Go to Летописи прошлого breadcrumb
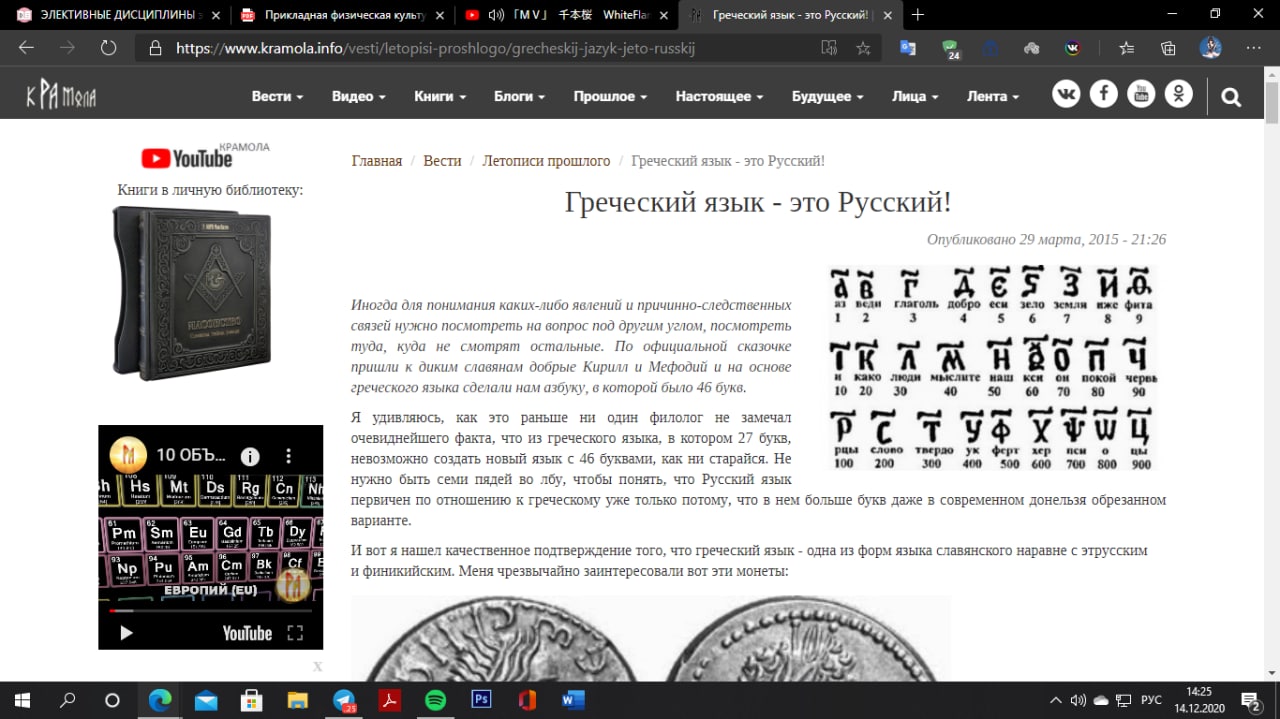 tap(546, 161)
